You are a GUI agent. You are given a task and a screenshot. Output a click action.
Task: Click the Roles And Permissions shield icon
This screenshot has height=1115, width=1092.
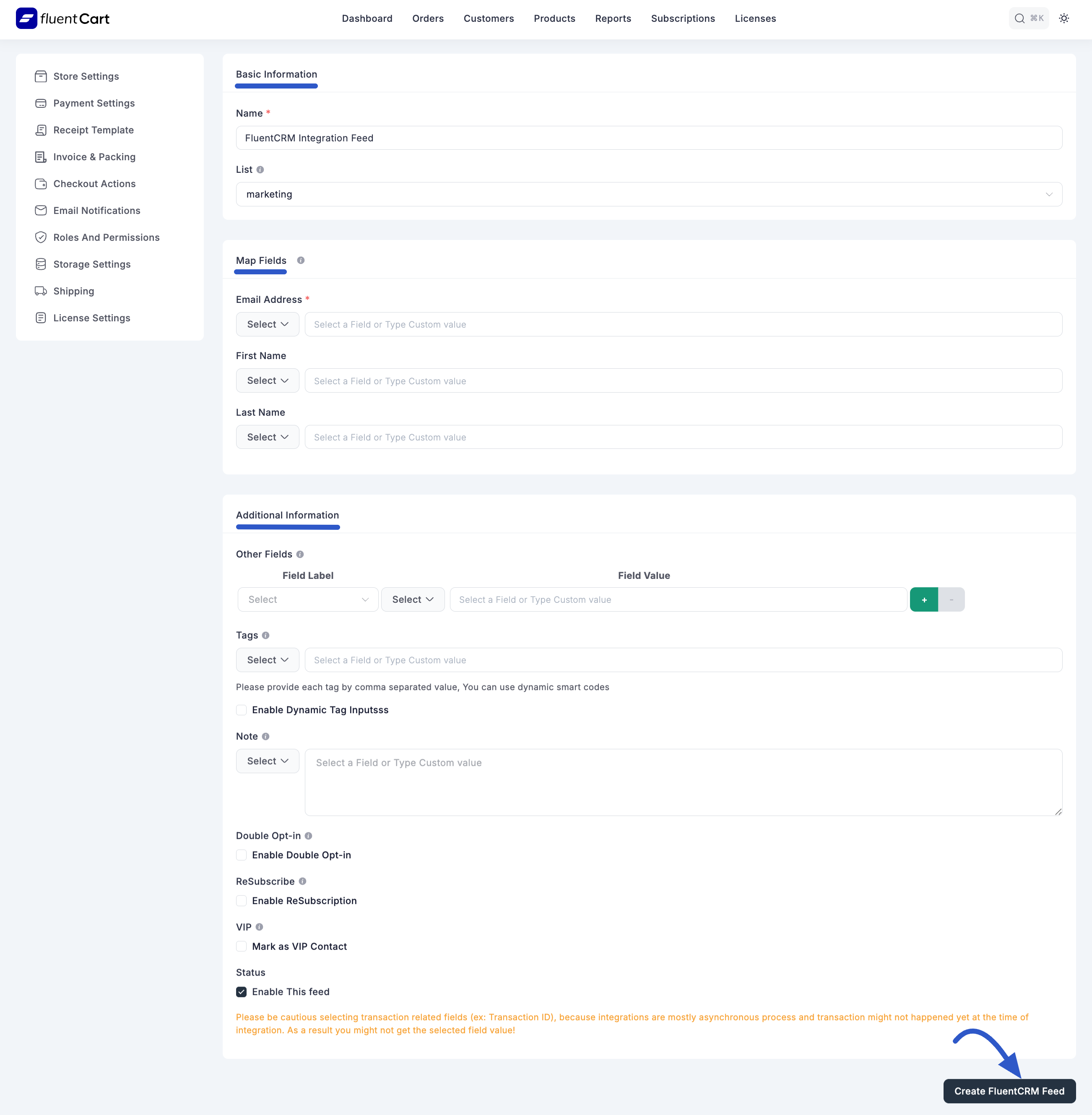point(41,237)
